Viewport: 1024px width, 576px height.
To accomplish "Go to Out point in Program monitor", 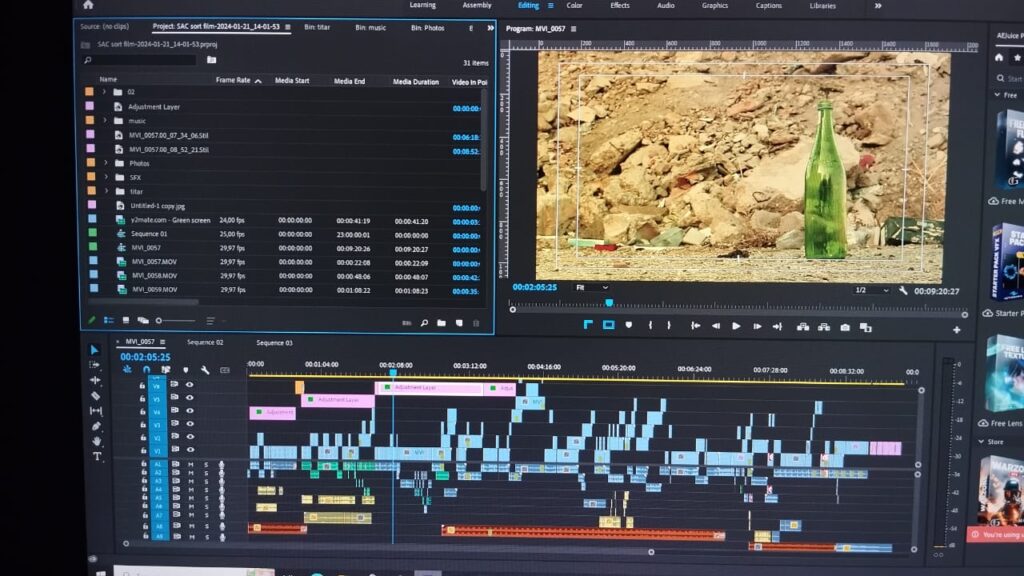I will (x=777, y=327).
